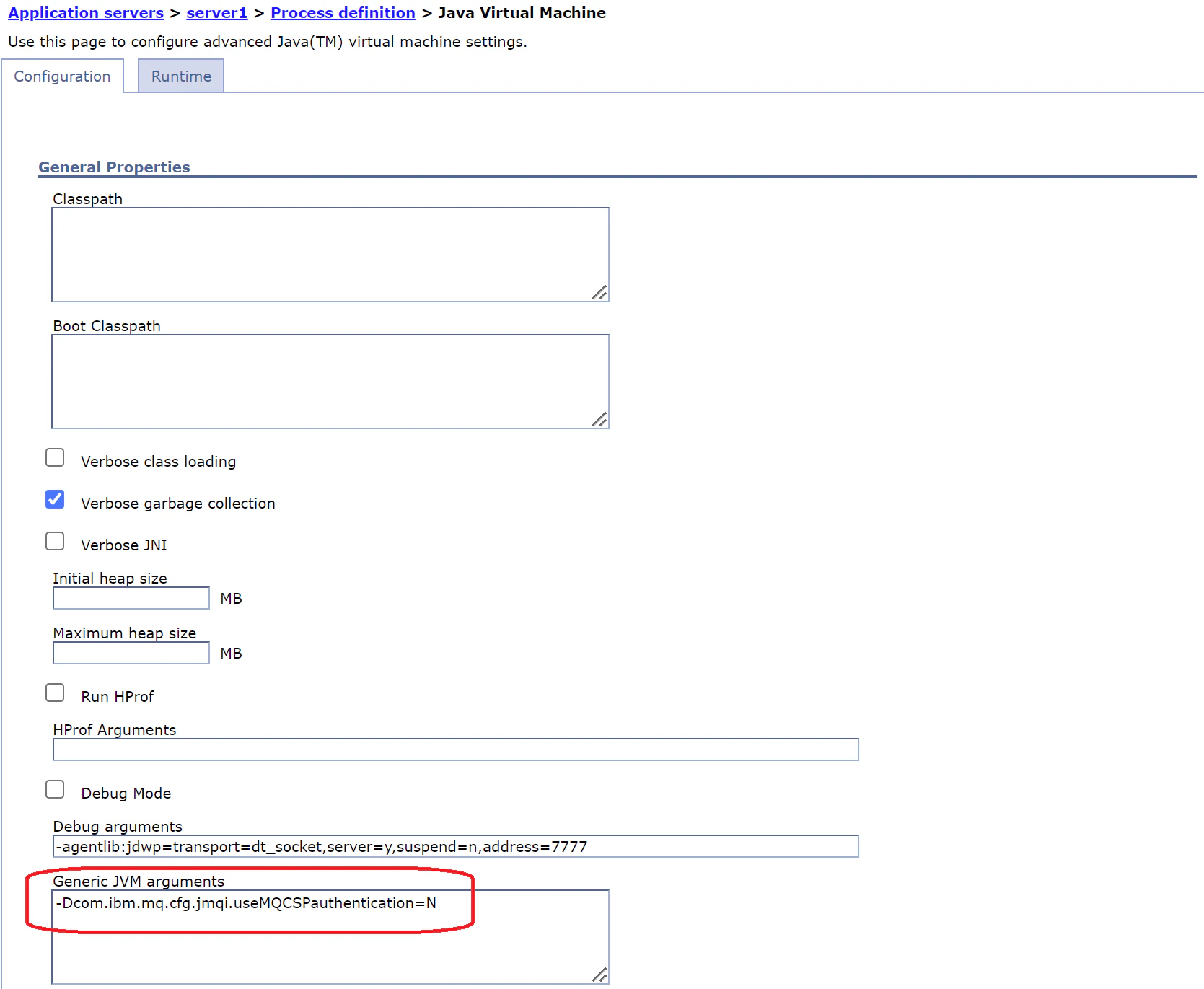The image size is (1204, 989).
Task: Enable Verbose class loading checkbox
Action: point(55,458)
